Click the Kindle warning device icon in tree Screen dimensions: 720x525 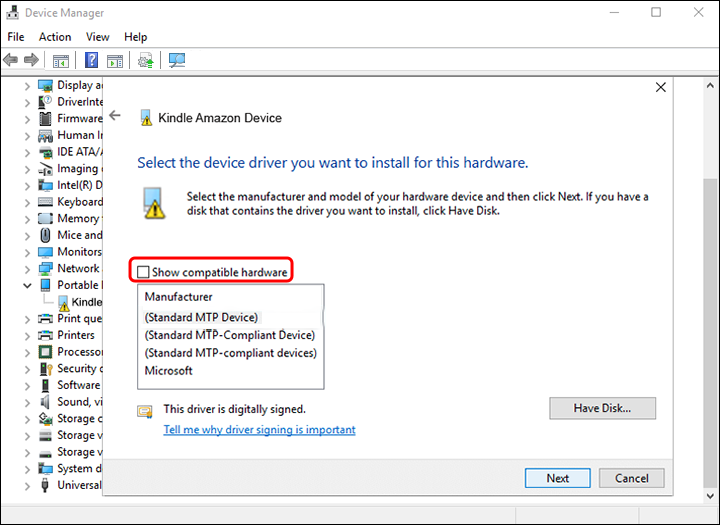pyautogui.click(x=63, y=302)
